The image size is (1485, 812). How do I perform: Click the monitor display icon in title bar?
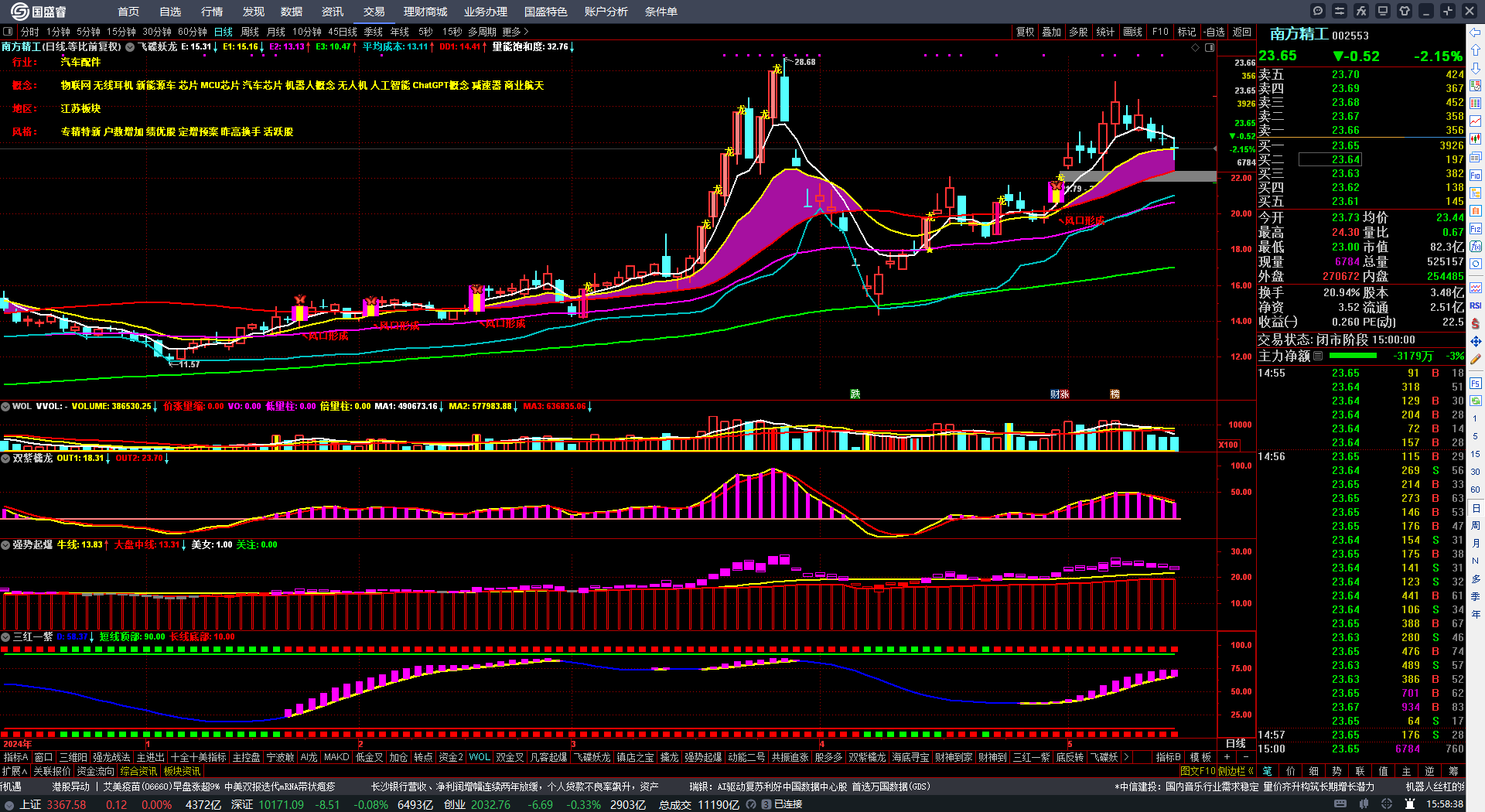point(1383,11)
